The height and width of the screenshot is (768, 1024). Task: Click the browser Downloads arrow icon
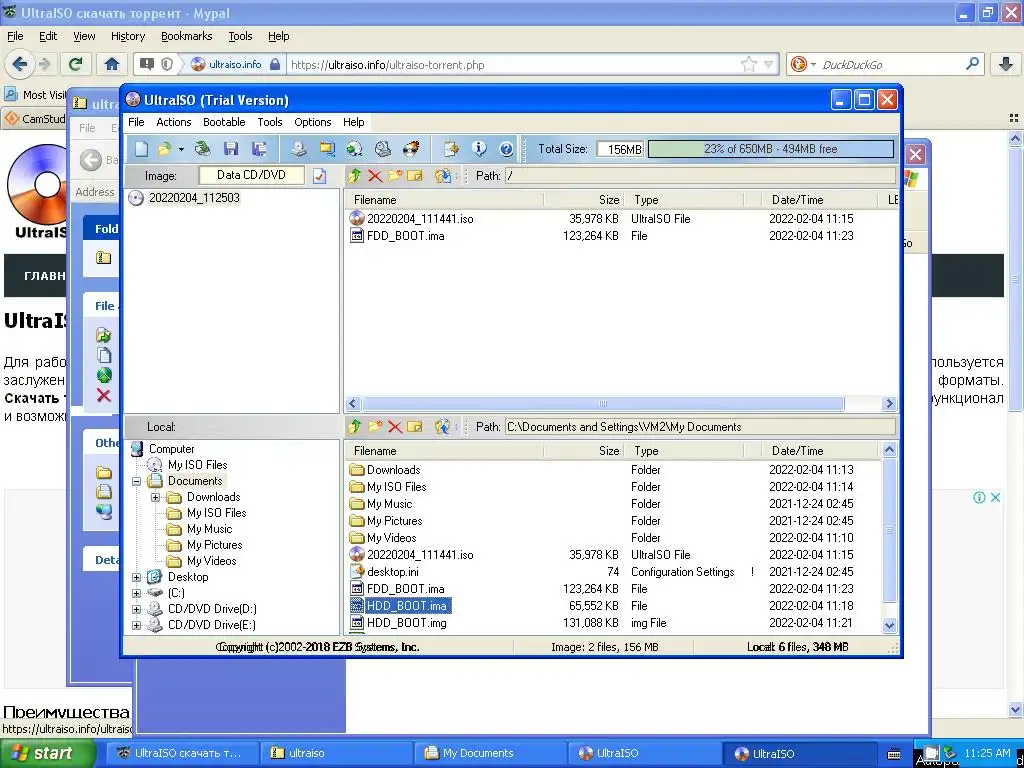click(1005, 64)
